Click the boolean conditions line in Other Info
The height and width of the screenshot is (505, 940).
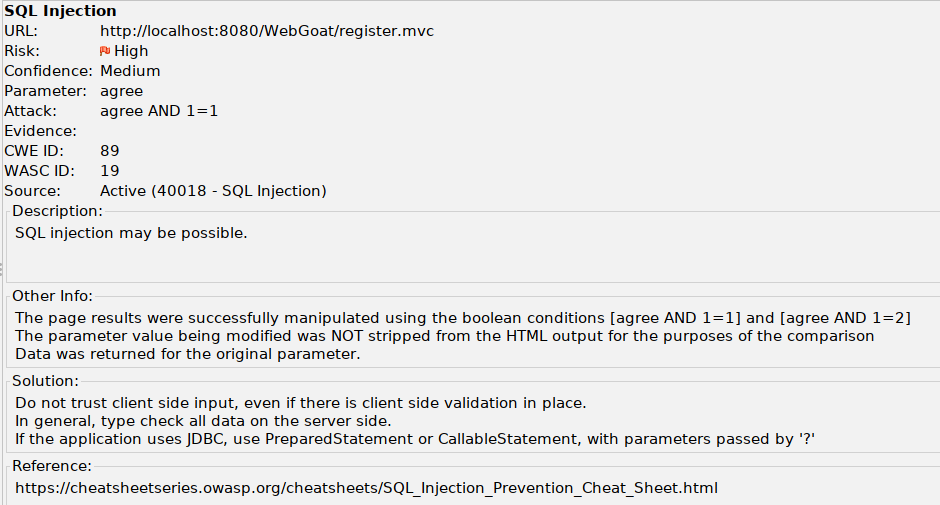click(462, 318)
